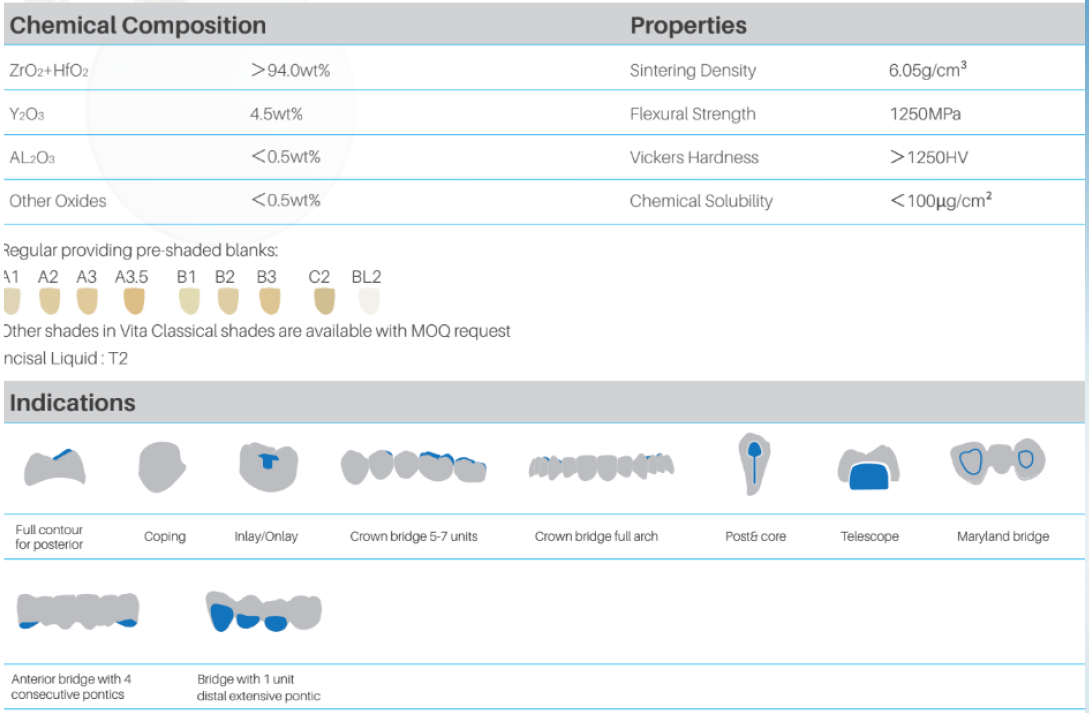The image size is (1089, 713).
Task: Click the Inlay/Onlay caption
Action: tap(266, 537)
